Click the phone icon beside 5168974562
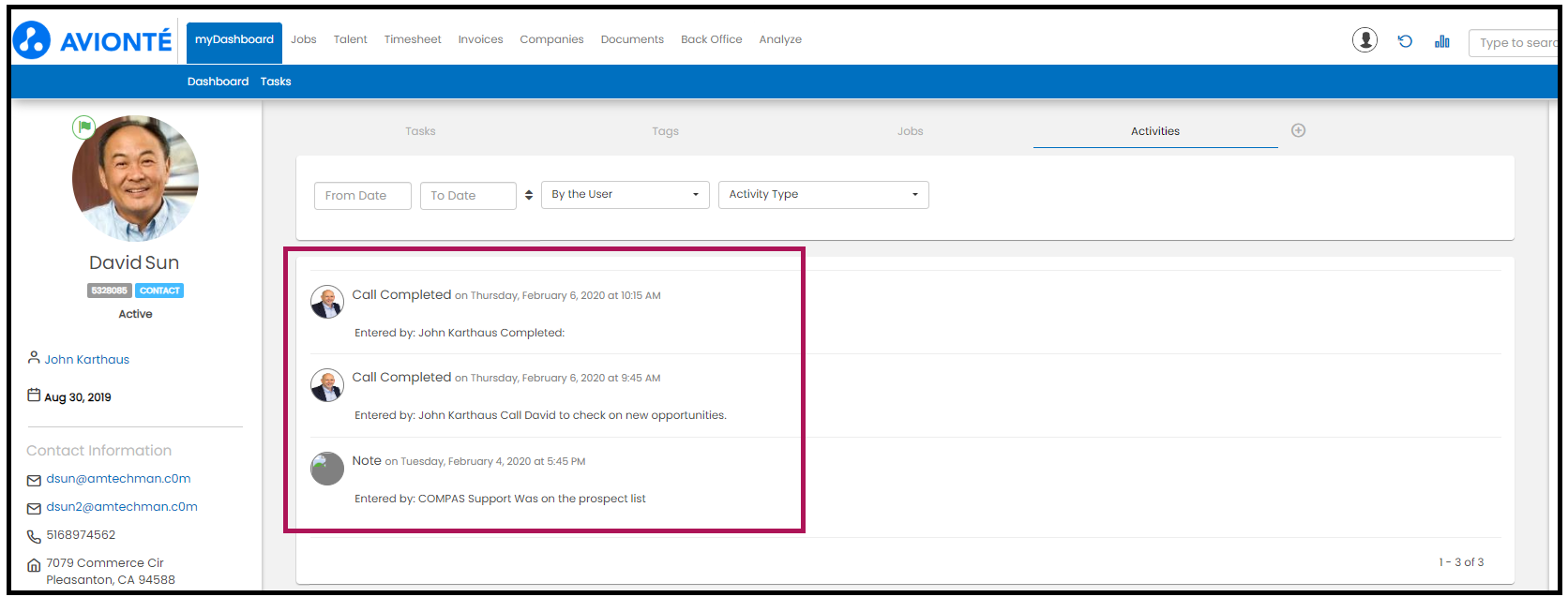Viewport: 1568px width, 597px height. pos(34,536)
